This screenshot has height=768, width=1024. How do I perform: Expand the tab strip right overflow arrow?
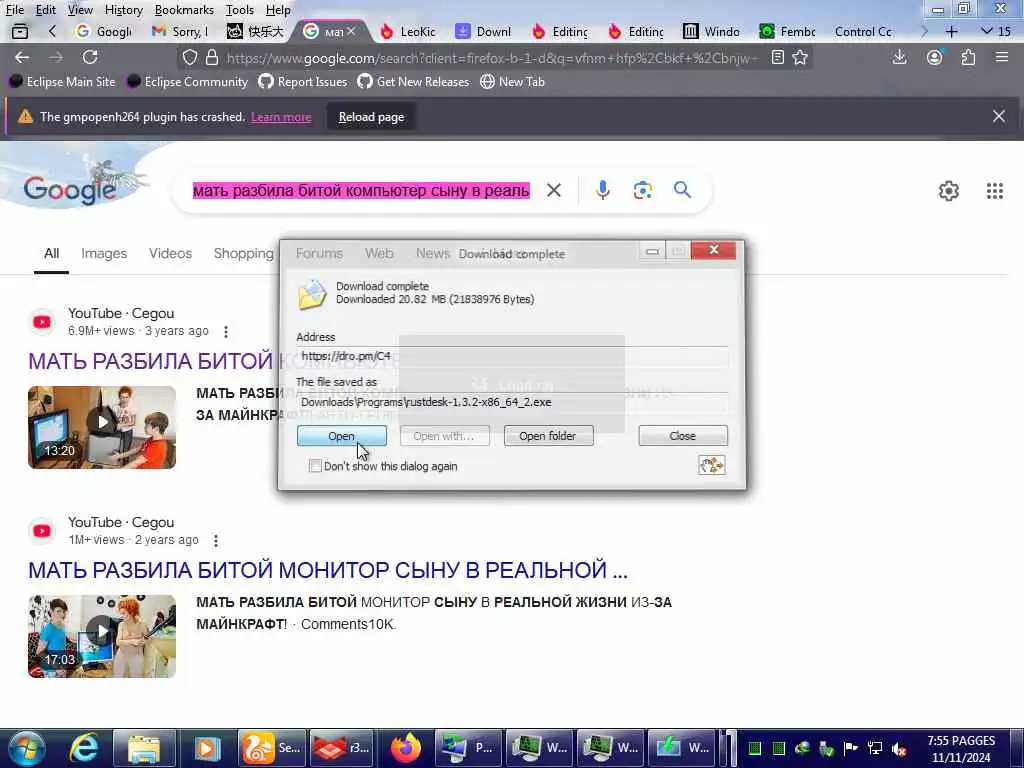pos(923,31)
